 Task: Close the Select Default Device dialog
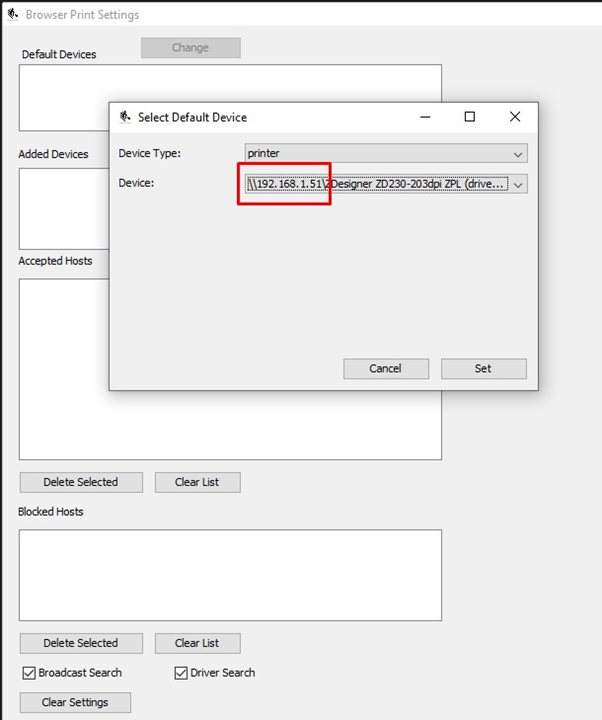point(515,117)
